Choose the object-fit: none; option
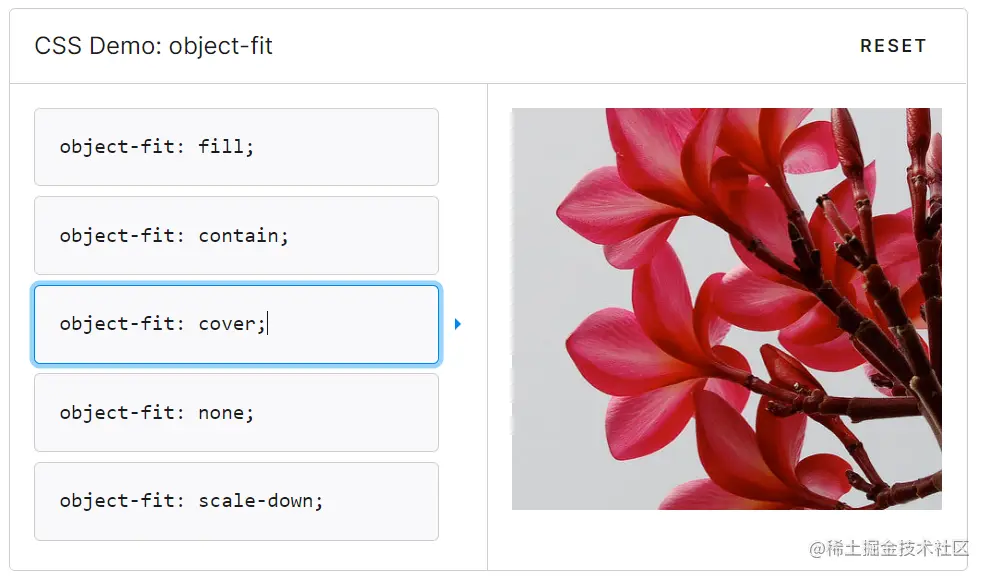Screen dimensions: 988x577 pyautogui.click(x=236, y=413)
